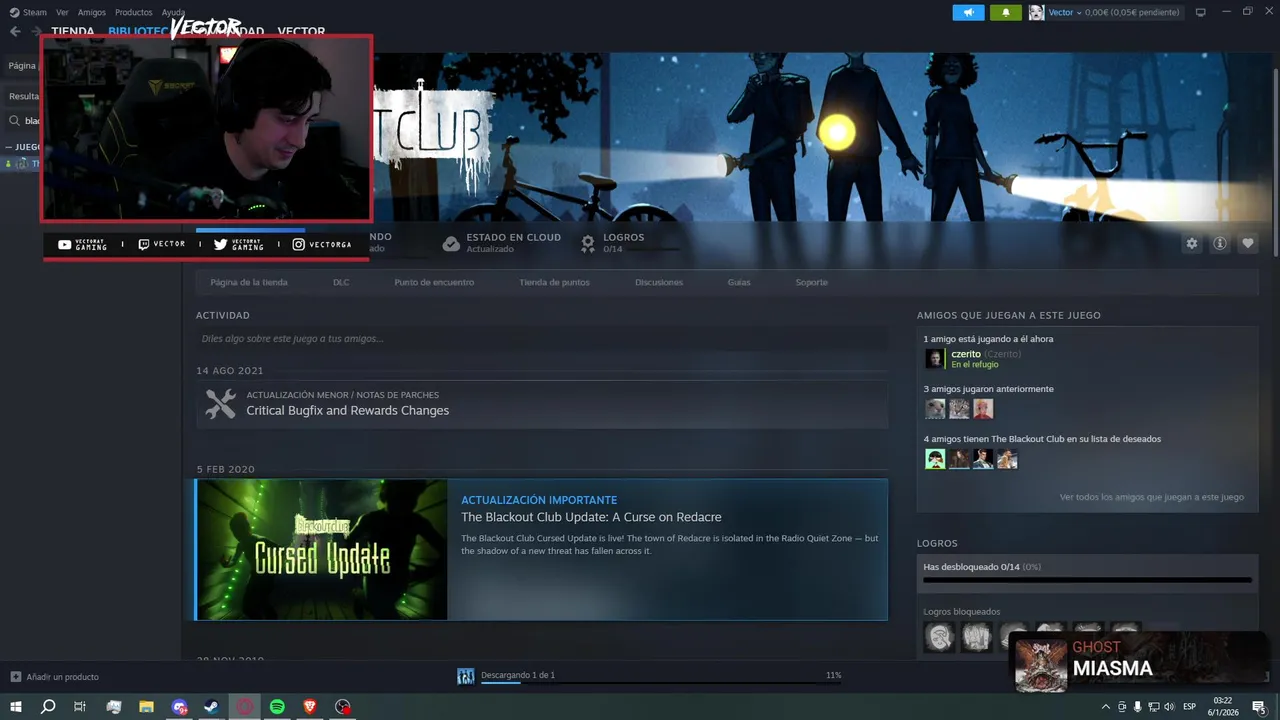Click the blue announcements megaphone button
This screenshot has width=1280, height=720.
(968, 12)
